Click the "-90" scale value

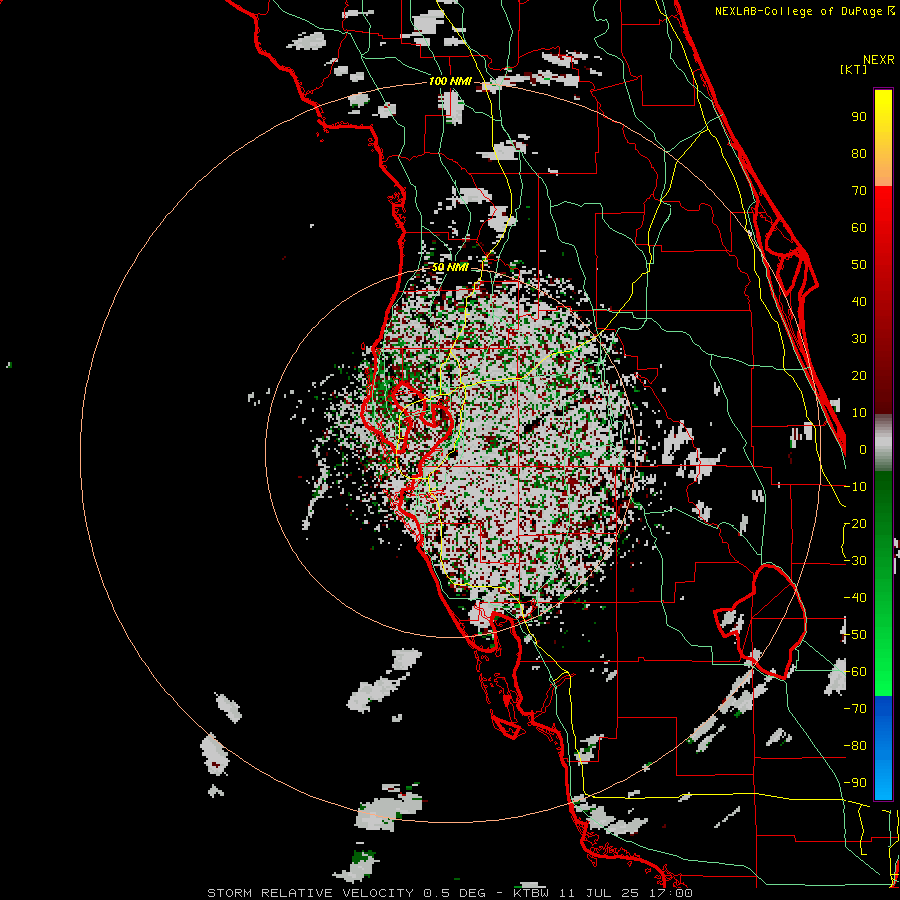click(855, 783)
